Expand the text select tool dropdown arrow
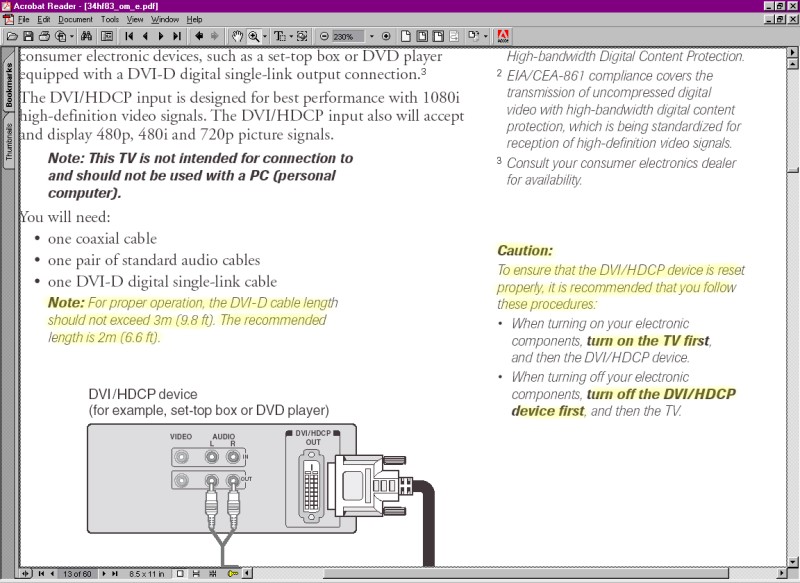Viewport: 800px width, 583px height. (x=291, y=36)
